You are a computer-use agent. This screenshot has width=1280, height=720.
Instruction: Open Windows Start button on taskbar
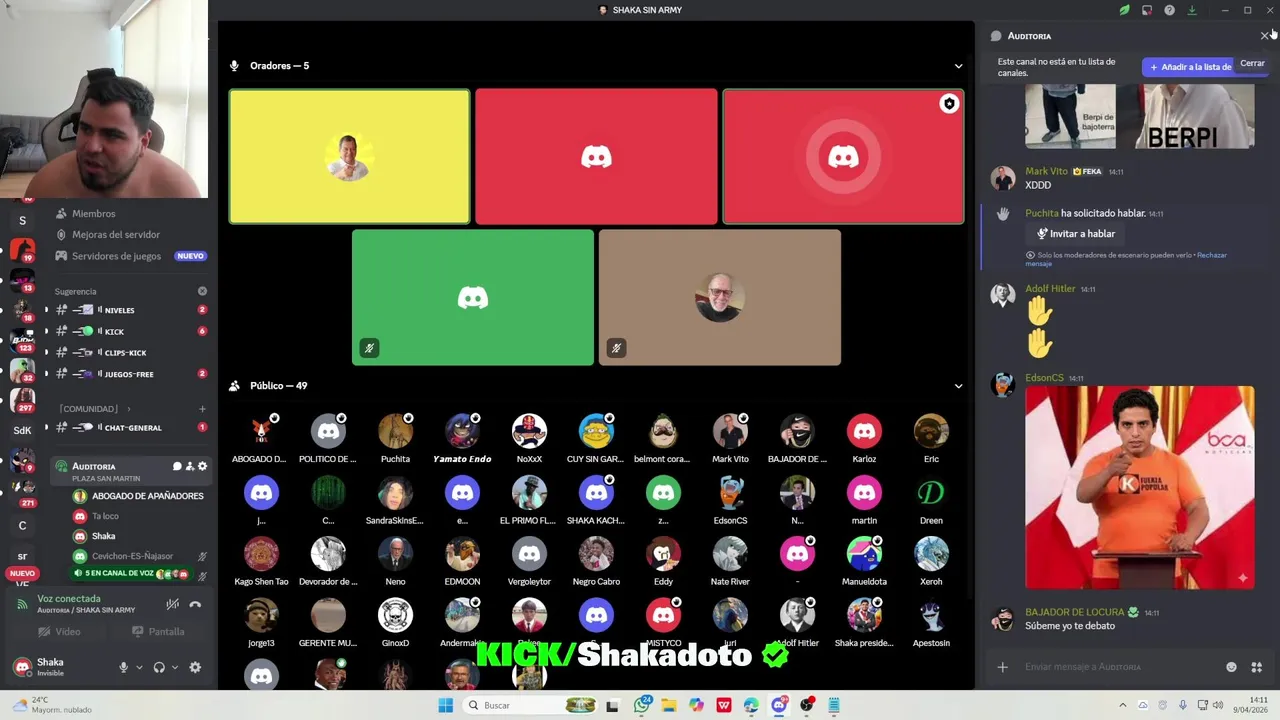[445, 705]
